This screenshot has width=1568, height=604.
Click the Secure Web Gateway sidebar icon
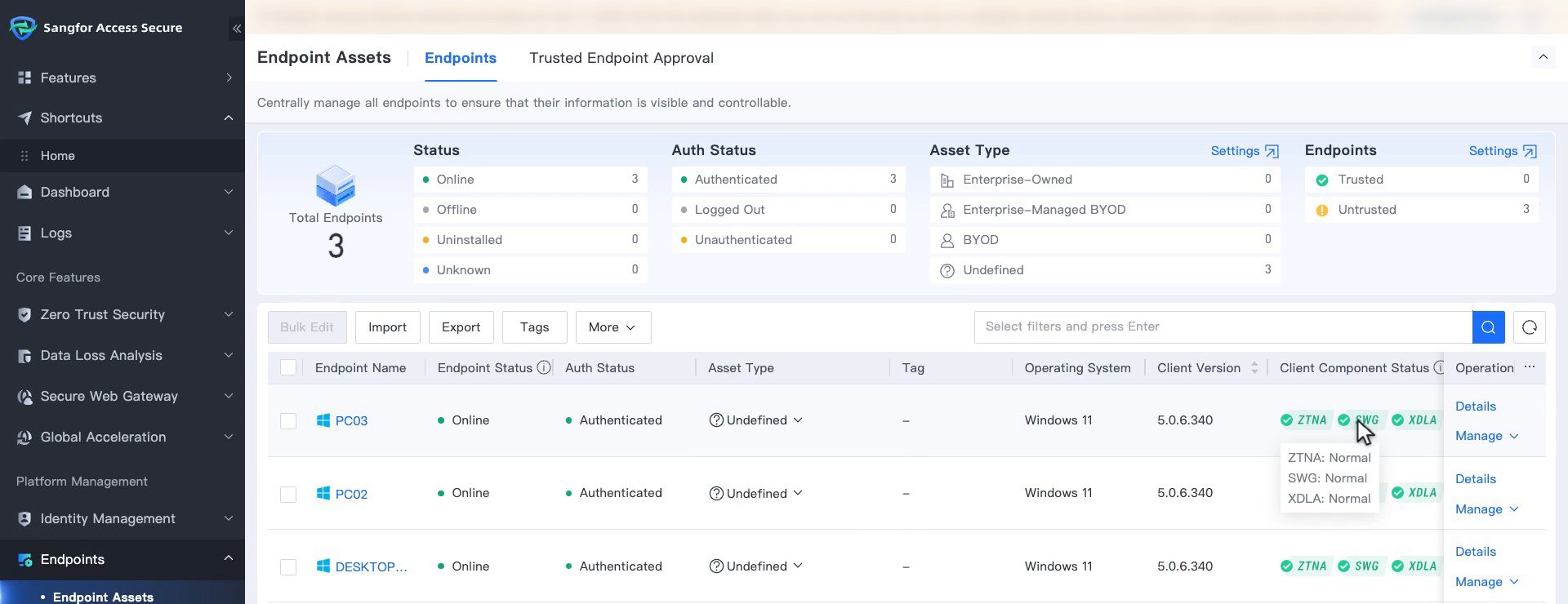(24, 397)
